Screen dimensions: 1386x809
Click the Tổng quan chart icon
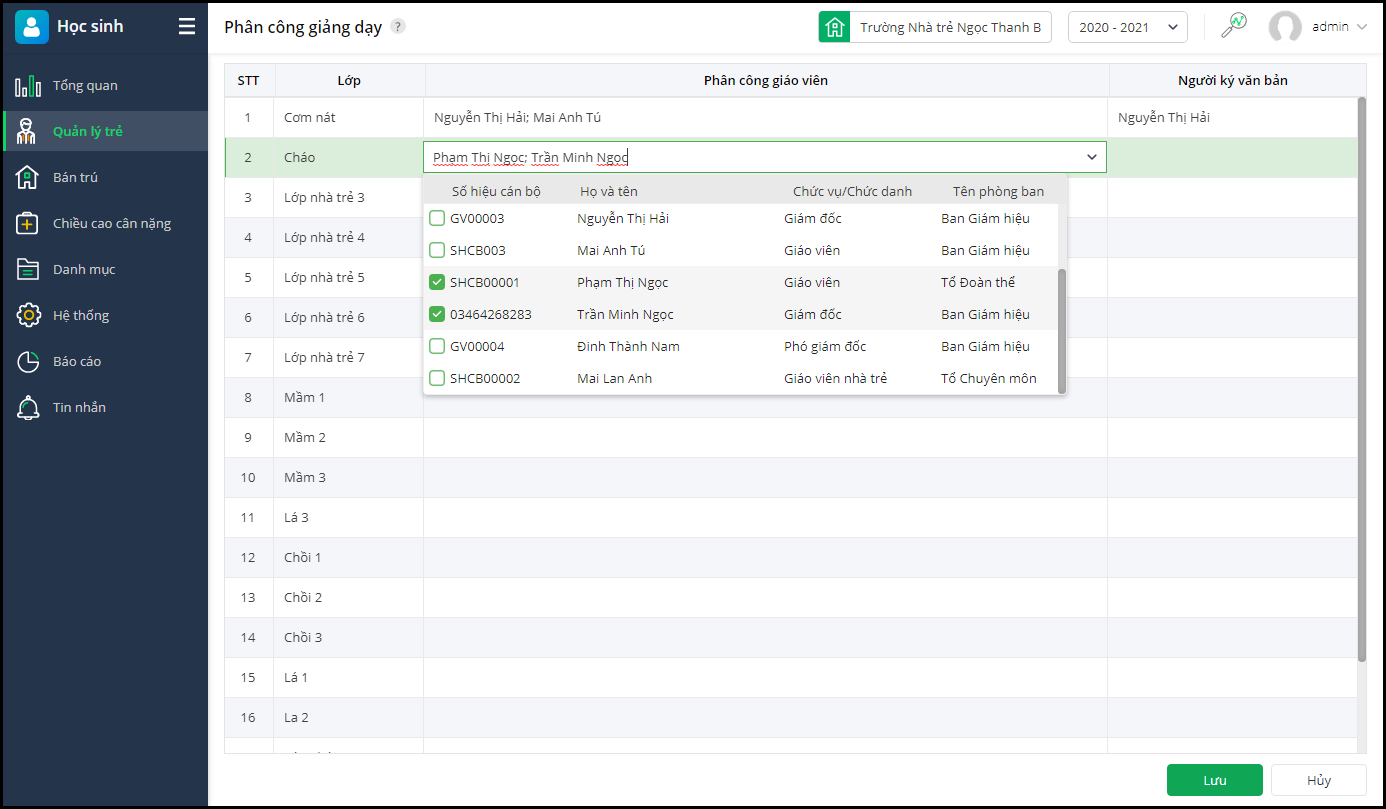coord(28,86)
